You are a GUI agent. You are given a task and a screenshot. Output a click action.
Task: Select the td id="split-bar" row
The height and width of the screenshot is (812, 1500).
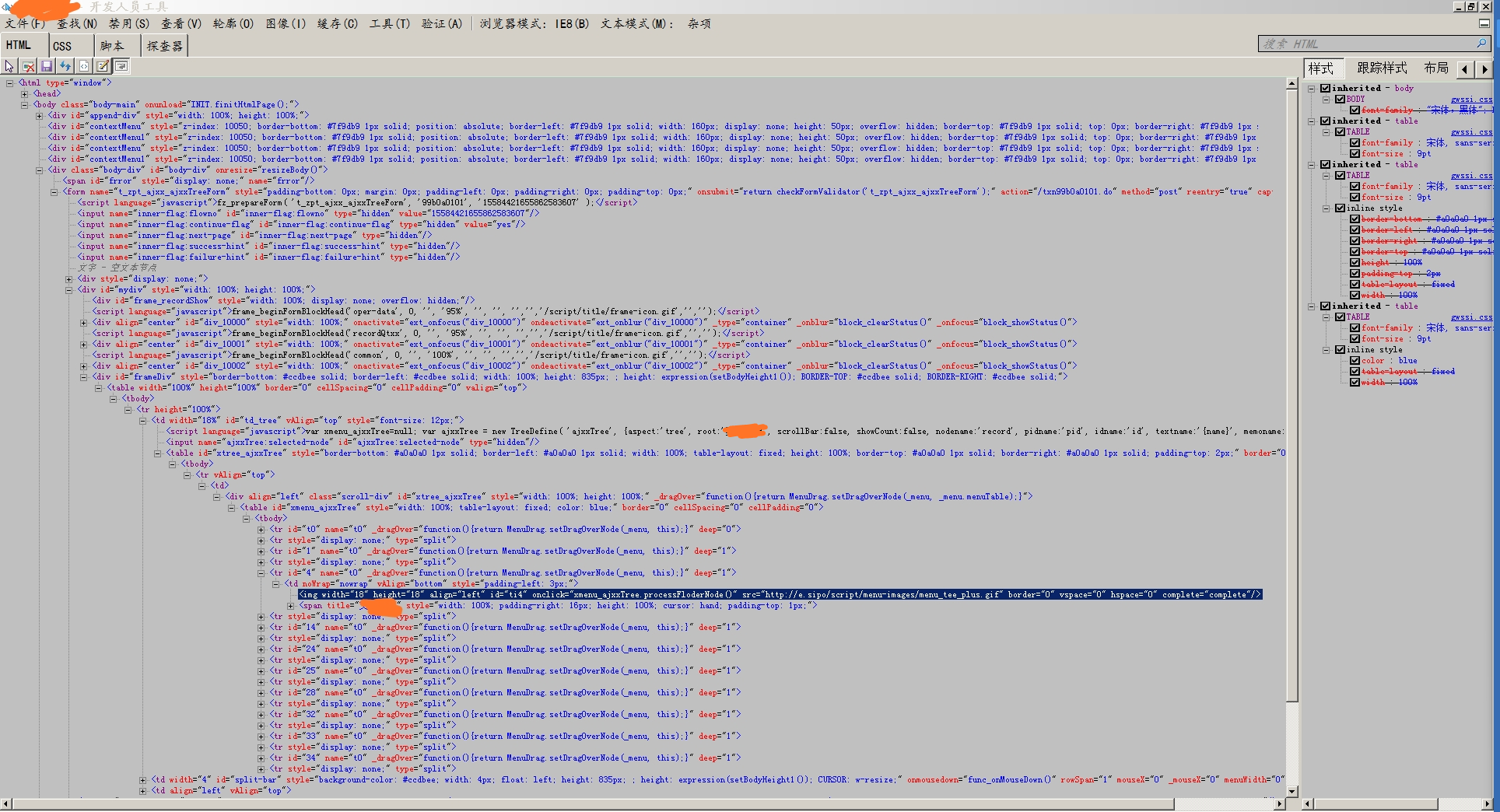717,779
